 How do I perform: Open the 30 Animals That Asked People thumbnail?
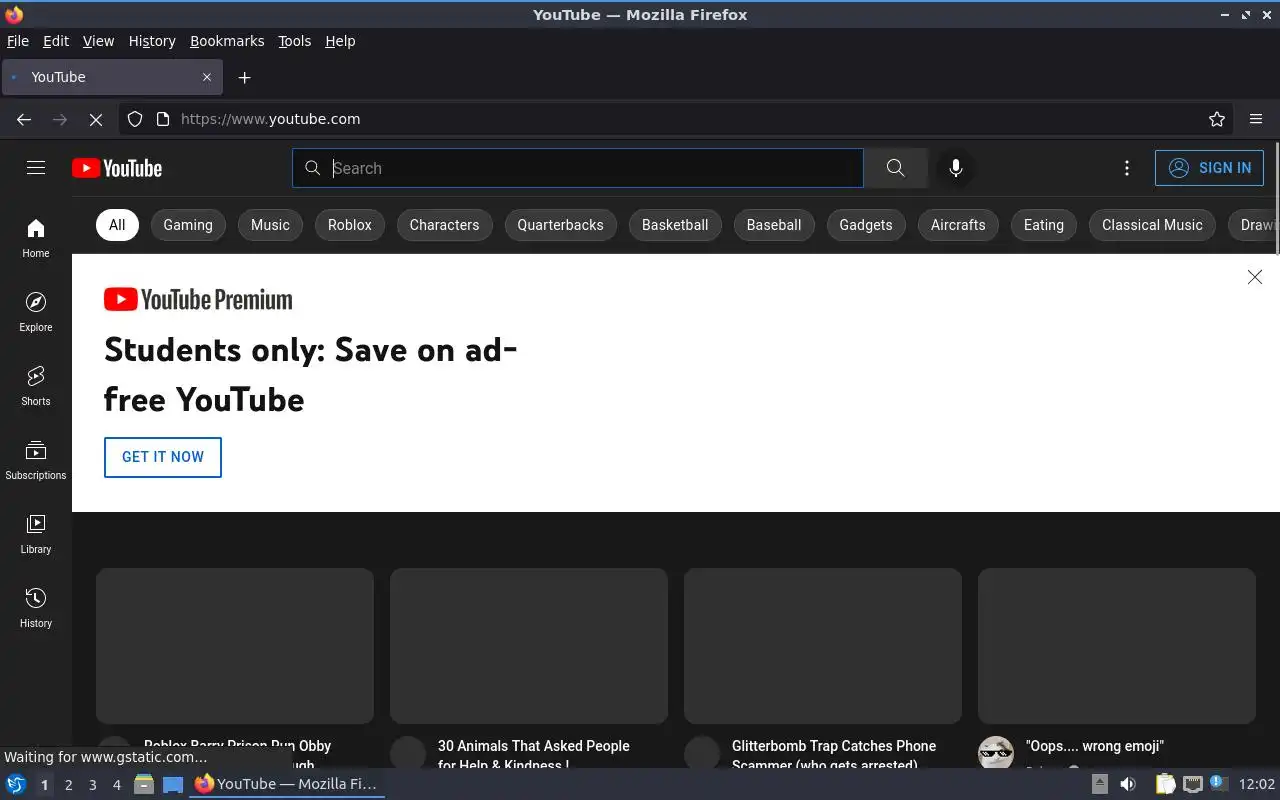[529, 646]
